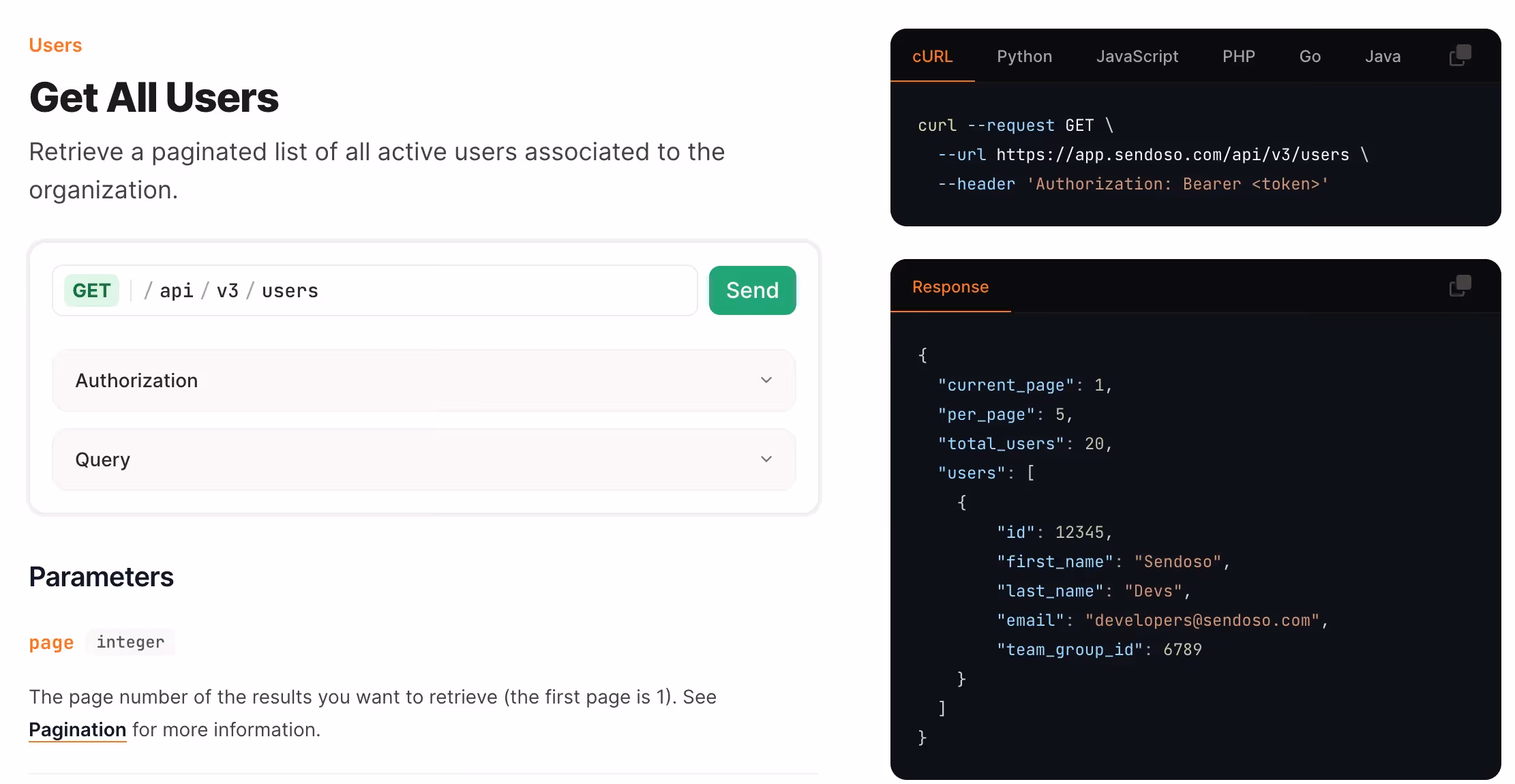Click the 'Get All Users' heading

coord(153,97)
